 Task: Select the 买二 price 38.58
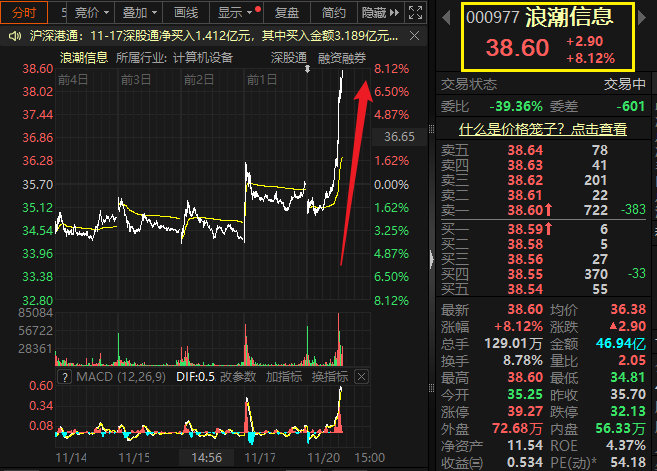[525, 244]
